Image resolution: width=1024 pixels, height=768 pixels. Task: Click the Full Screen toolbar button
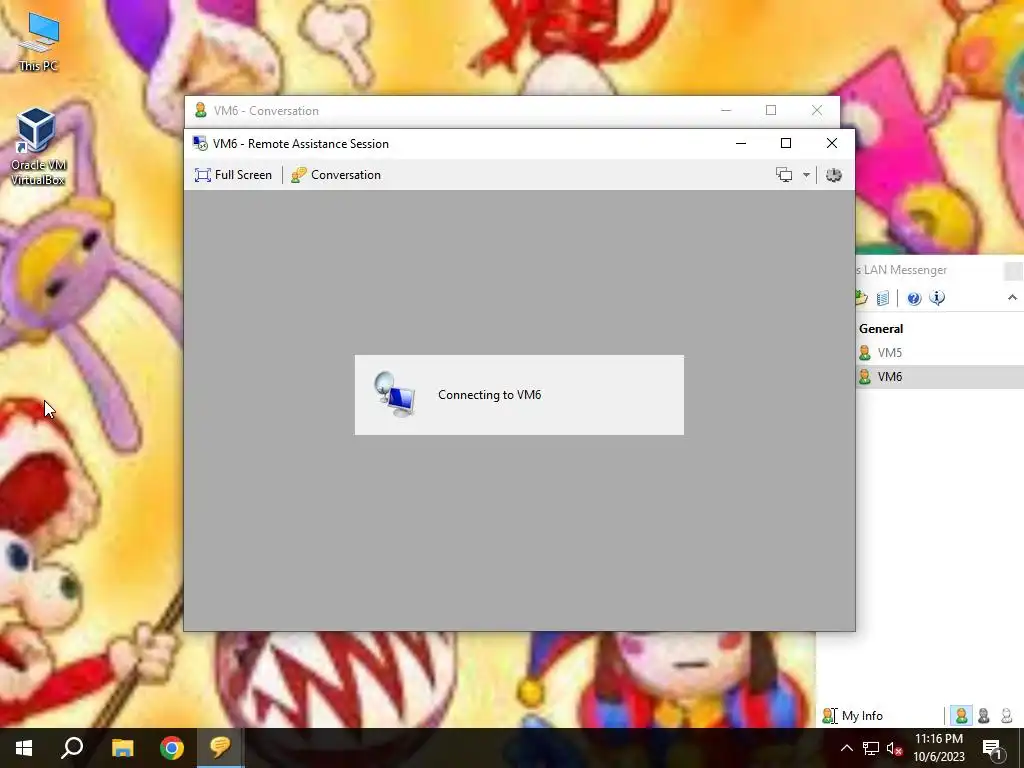tap(233, 175)
